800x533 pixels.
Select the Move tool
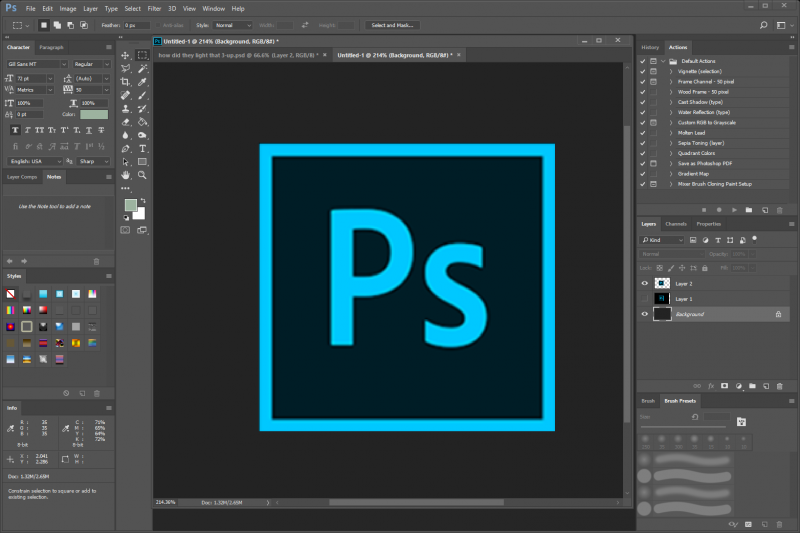tap(125, 56)
